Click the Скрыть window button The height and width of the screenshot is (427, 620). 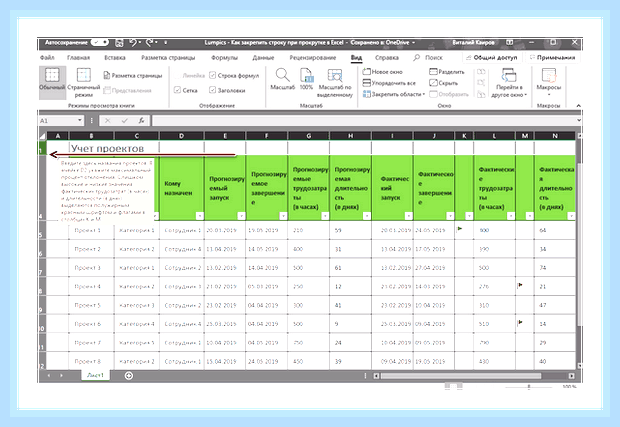(x=443, y=83)
